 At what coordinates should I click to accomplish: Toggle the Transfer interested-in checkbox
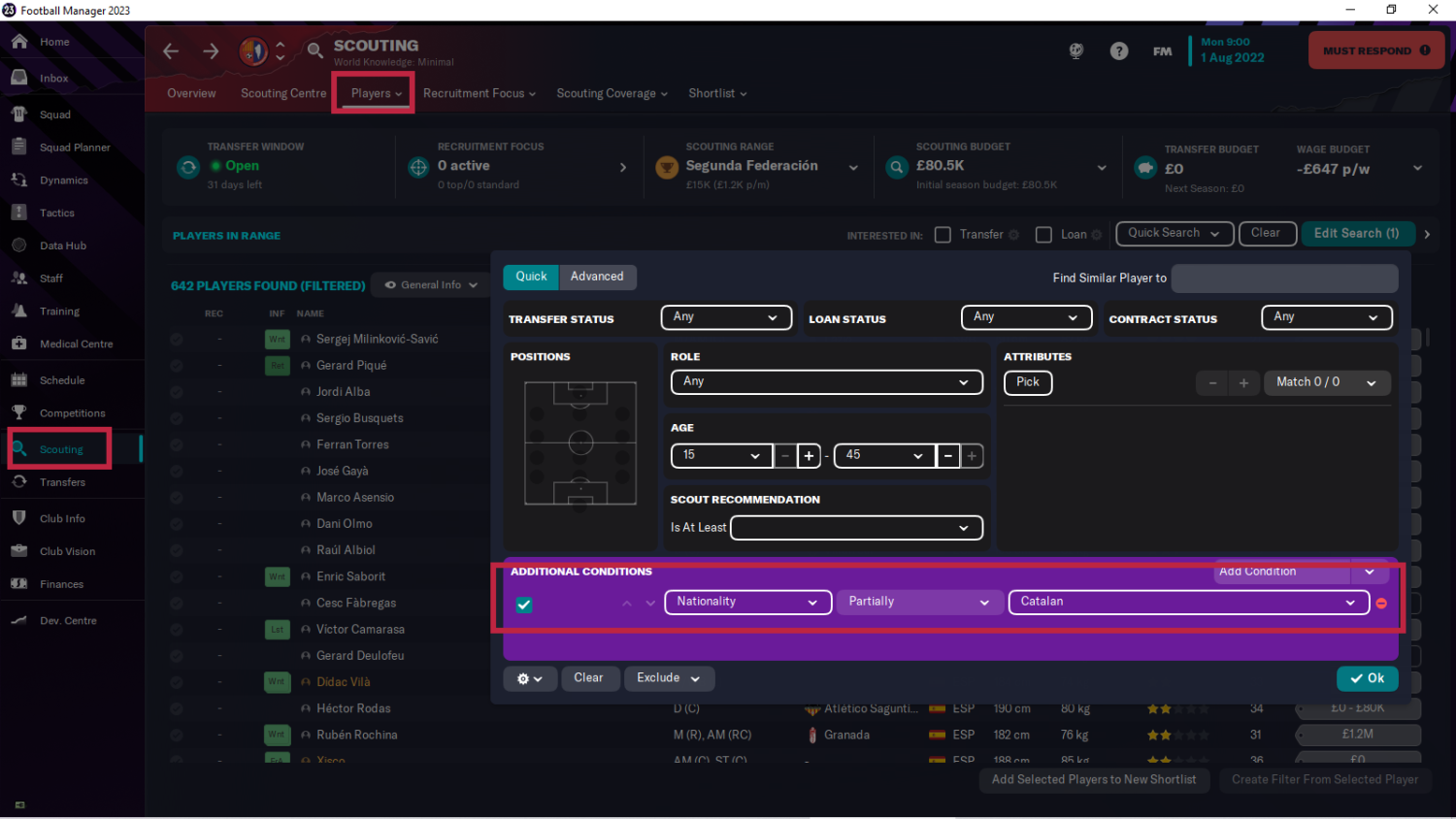point(943,235)
